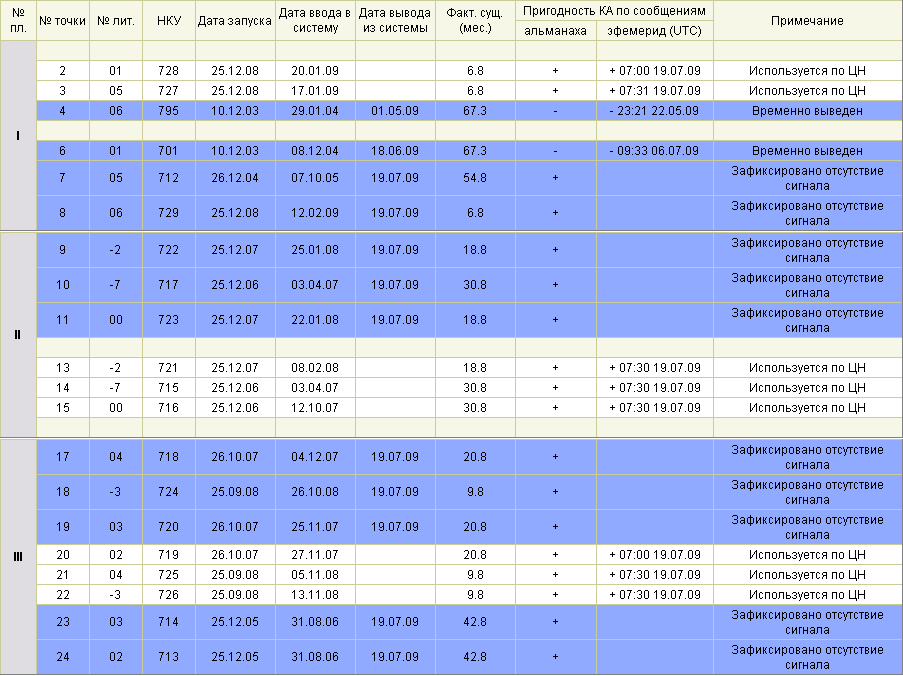The width and height of the screenshot is (903, 676).
Task: Click ephemeris cell '- 09:33 06.07.09'
Action: [654, 151]
